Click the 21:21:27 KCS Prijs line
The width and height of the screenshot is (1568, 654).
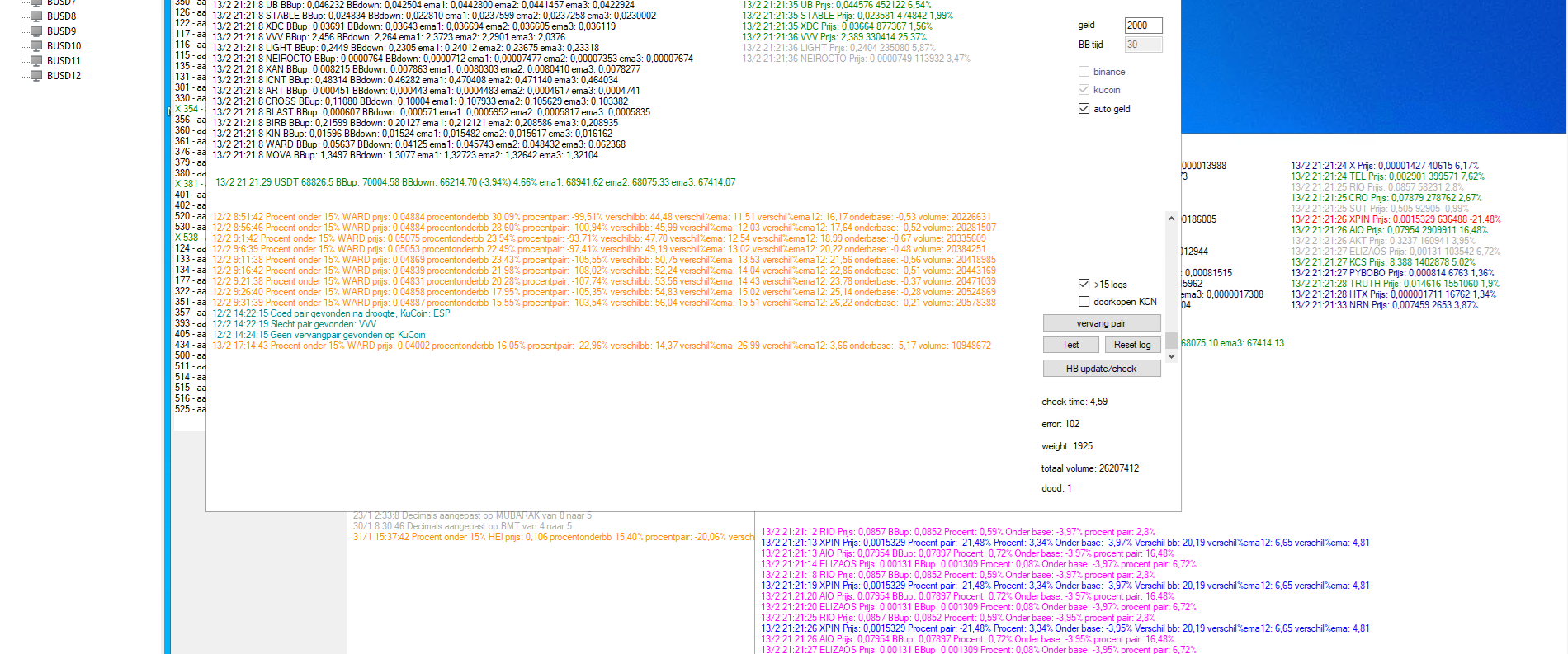(x=1383, y=262)
